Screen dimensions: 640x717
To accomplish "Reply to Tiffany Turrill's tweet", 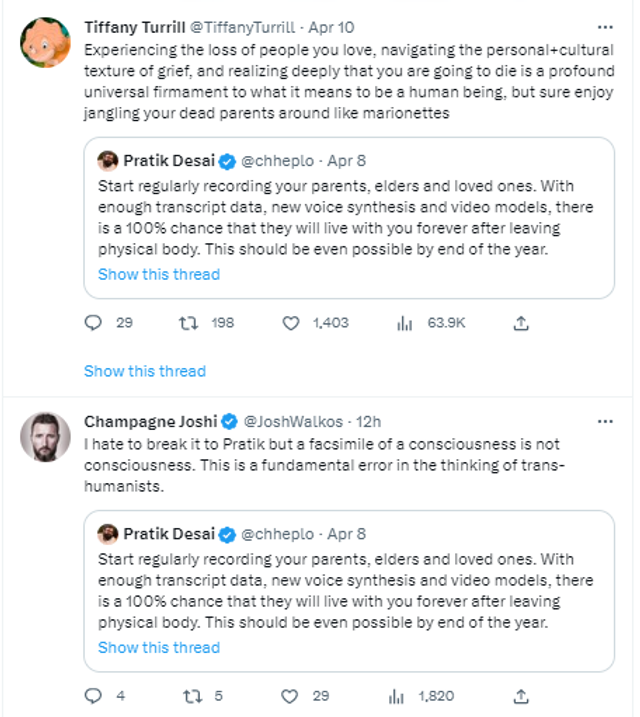I will 94,323.
